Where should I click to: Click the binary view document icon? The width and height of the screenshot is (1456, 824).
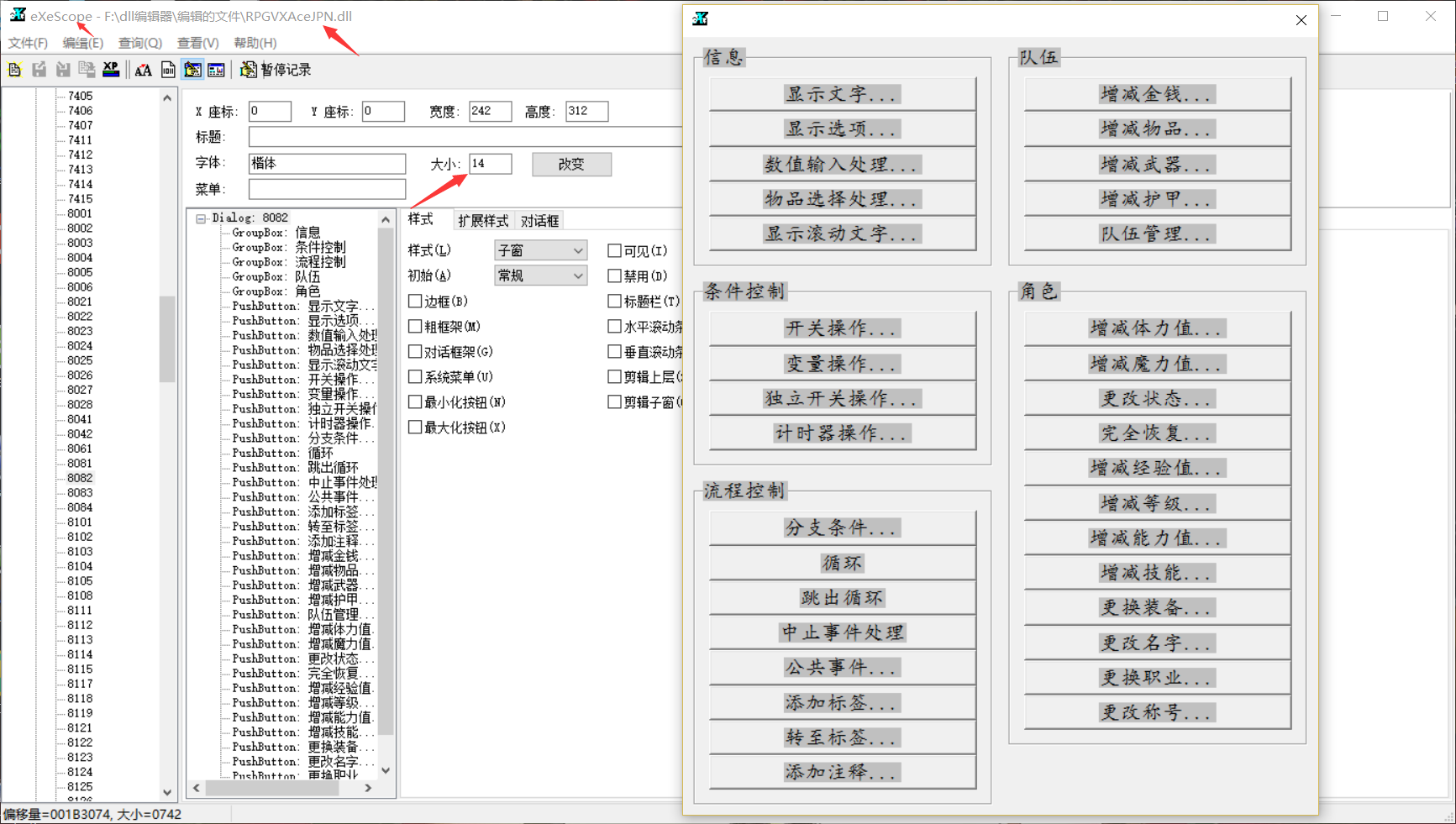[x=168, y=70]
